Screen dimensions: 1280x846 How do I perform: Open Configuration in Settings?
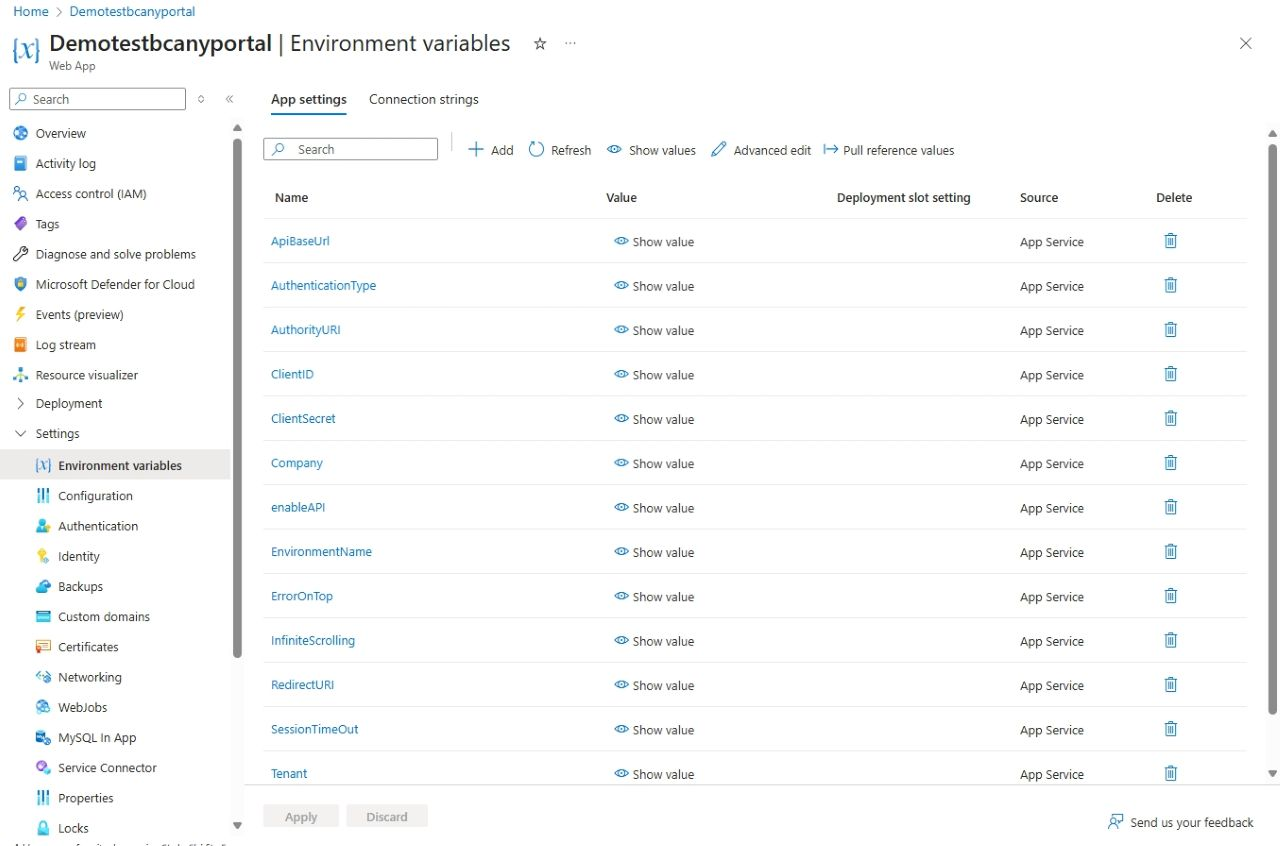pos(95,496)
